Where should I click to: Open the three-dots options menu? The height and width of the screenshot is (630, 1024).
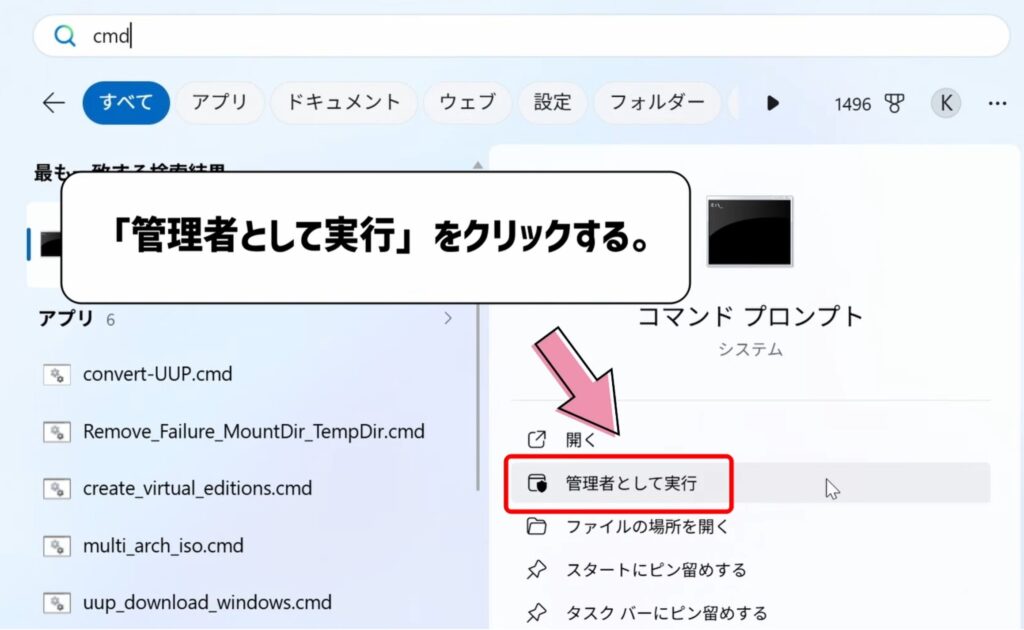(x=997, y=103)
